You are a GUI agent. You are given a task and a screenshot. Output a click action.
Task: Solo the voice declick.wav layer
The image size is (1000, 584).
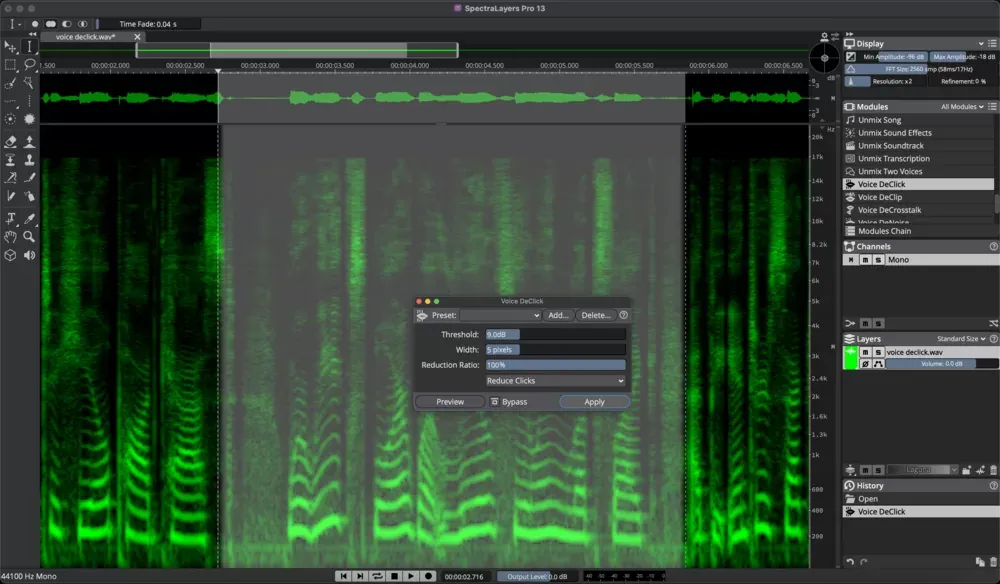(878, 352)
